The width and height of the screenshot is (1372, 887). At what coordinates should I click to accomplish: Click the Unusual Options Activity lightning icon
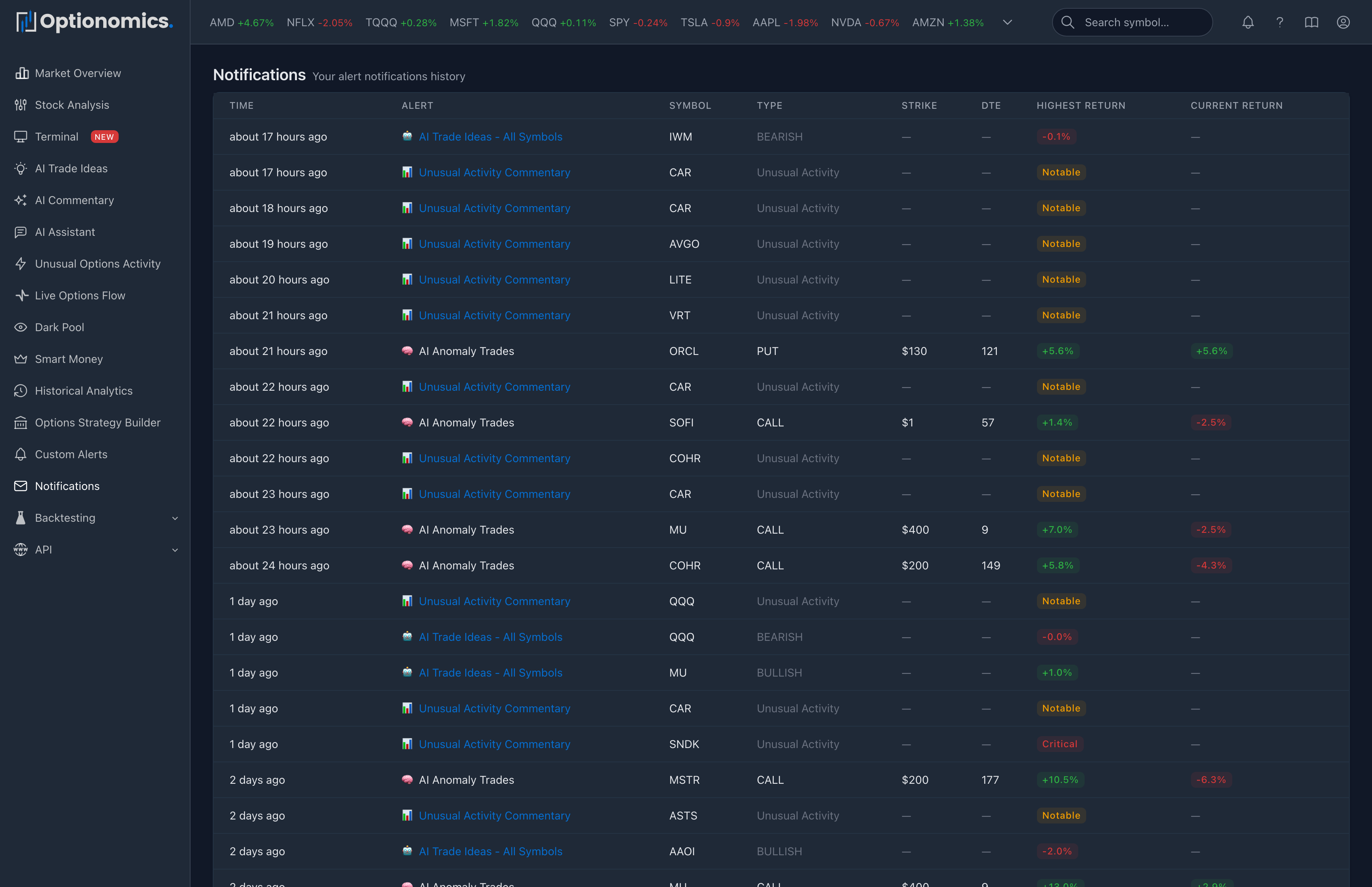pyautogui.click(x=21, y=264)
